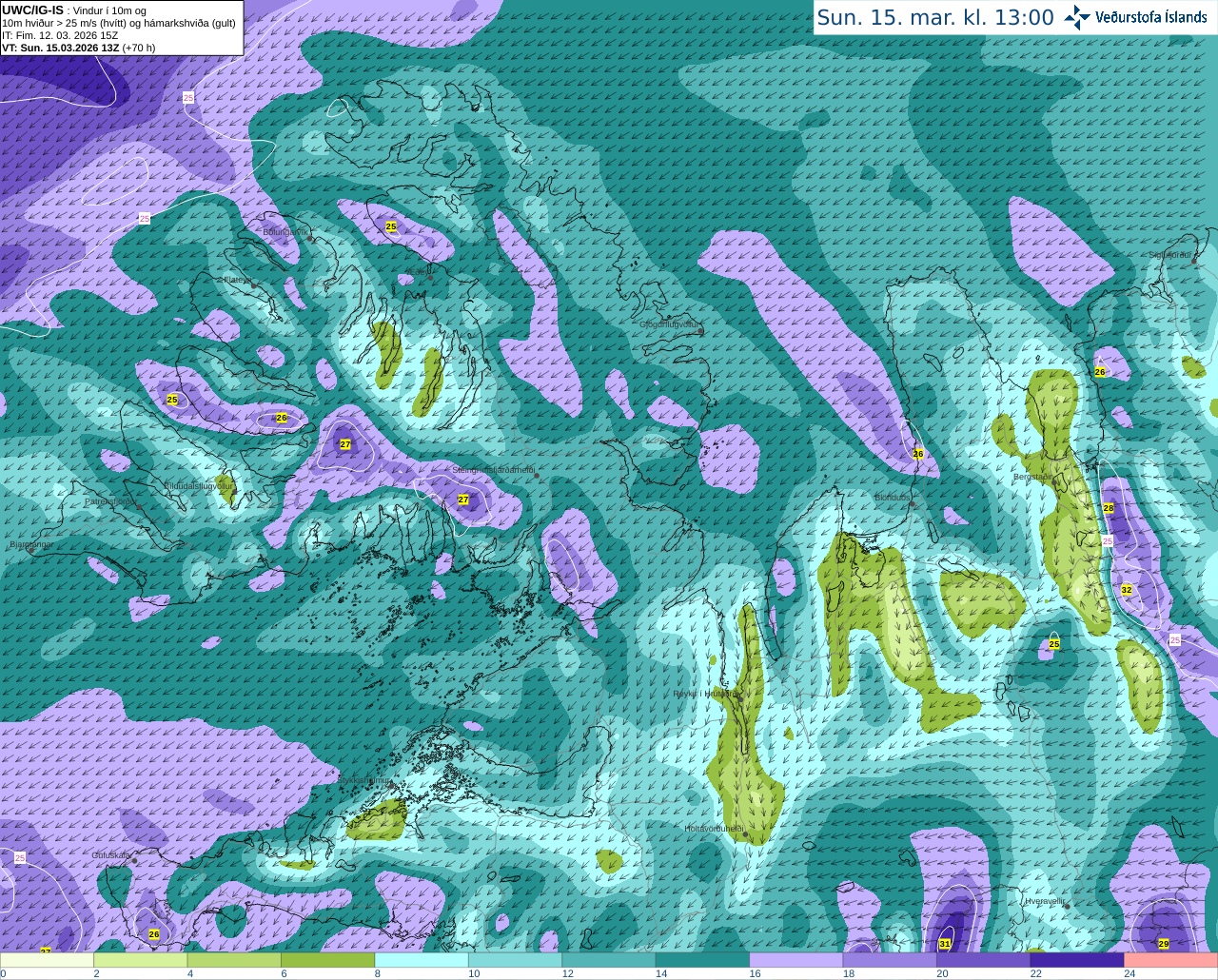Click the UWC/IG-IS model title
1218x980 pixels.
click(x=32, y=10)
